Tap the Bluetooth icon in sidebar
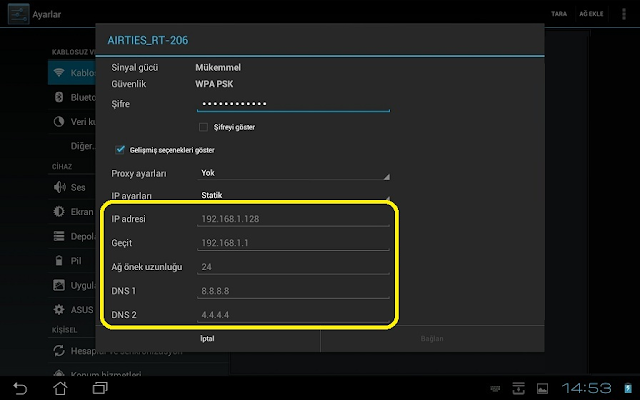The width and height of the screenshot is (640, 400). point(59,97)
